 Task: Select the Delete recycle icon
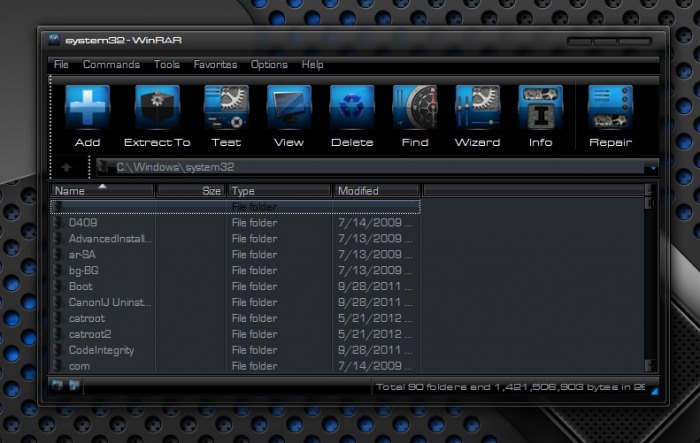click(352, 108)
